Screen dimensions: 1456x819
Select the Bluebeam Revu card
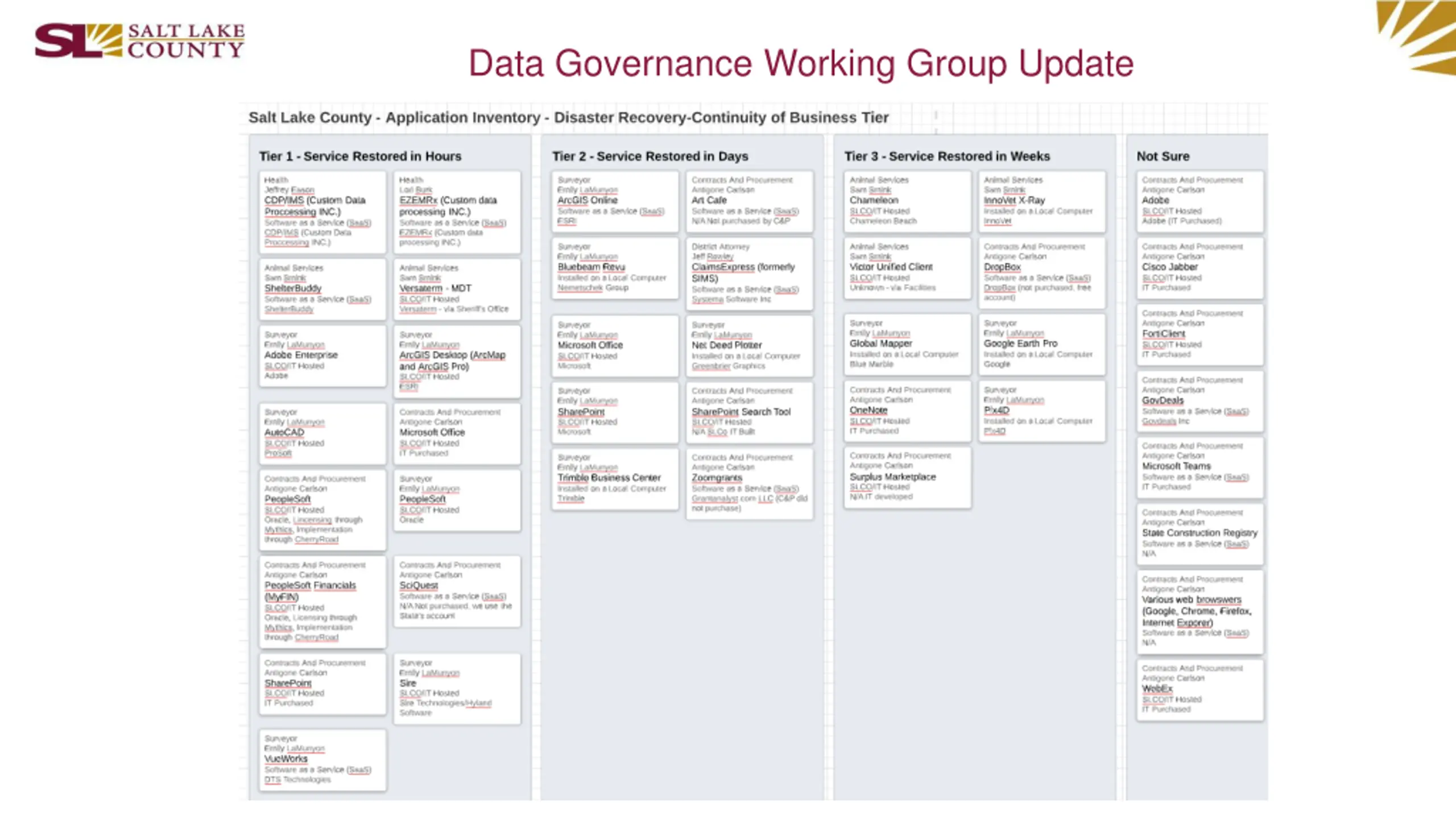click(615, 268)
